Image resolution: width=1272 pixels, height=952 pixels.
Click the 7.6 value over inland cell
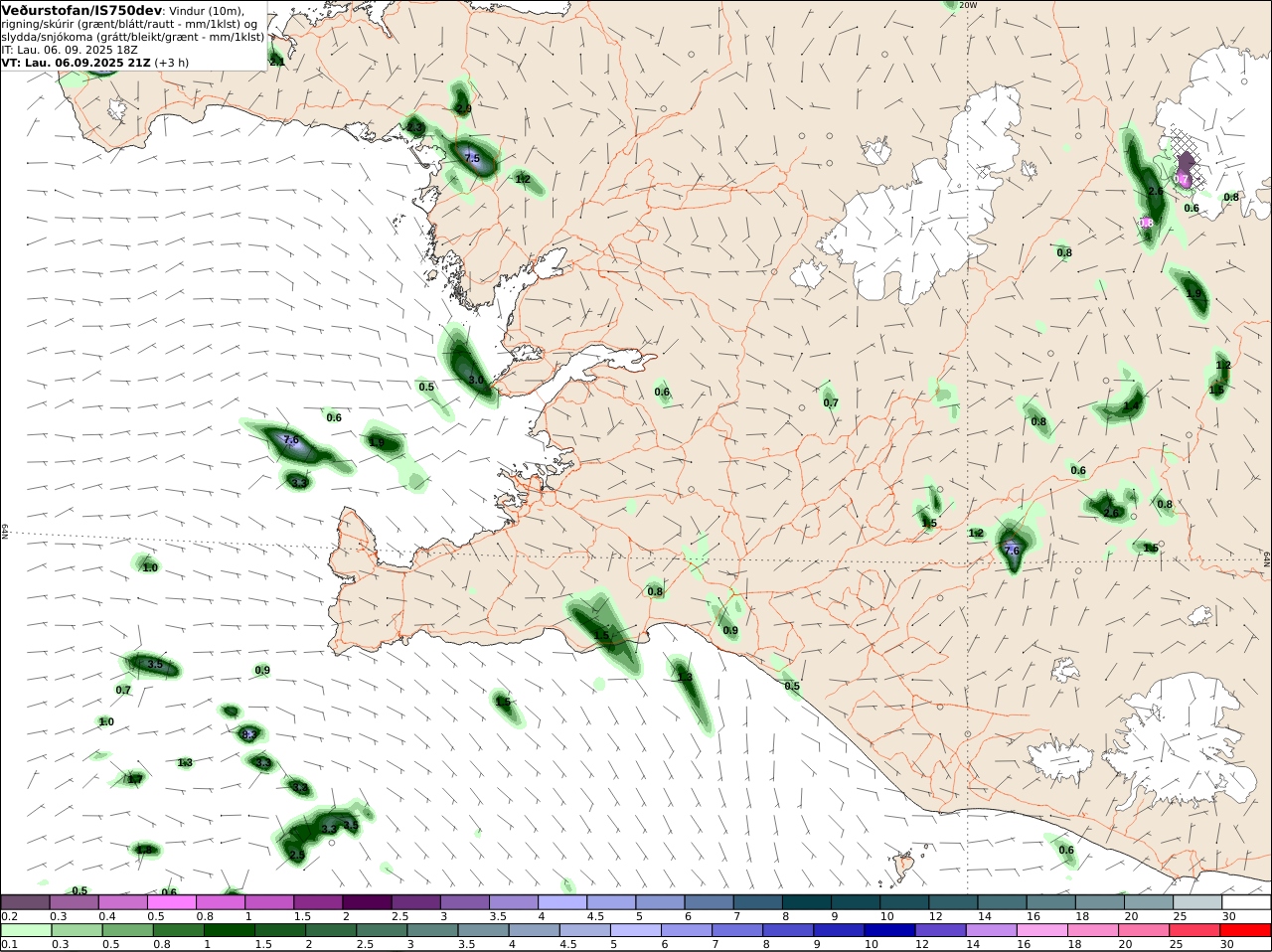(1012, 551)
